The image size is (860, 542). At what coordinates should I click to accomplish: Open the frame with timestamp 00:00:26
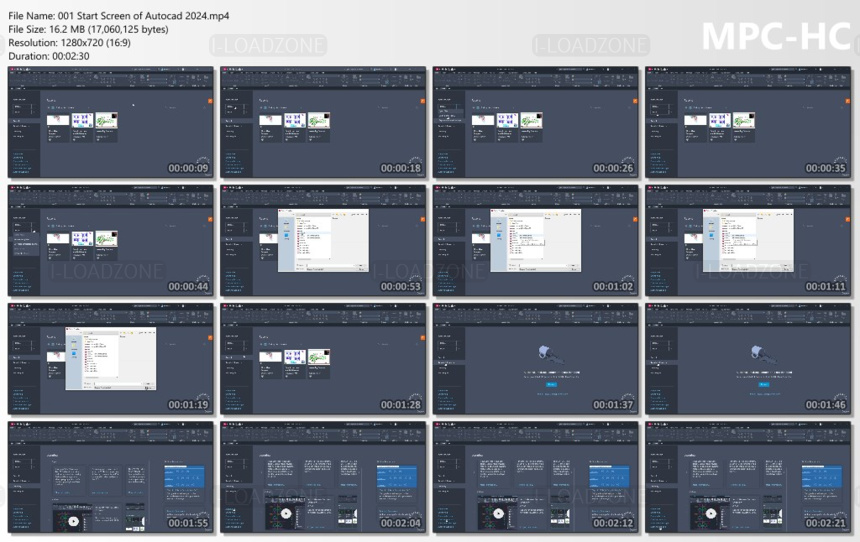click(536, 122)
